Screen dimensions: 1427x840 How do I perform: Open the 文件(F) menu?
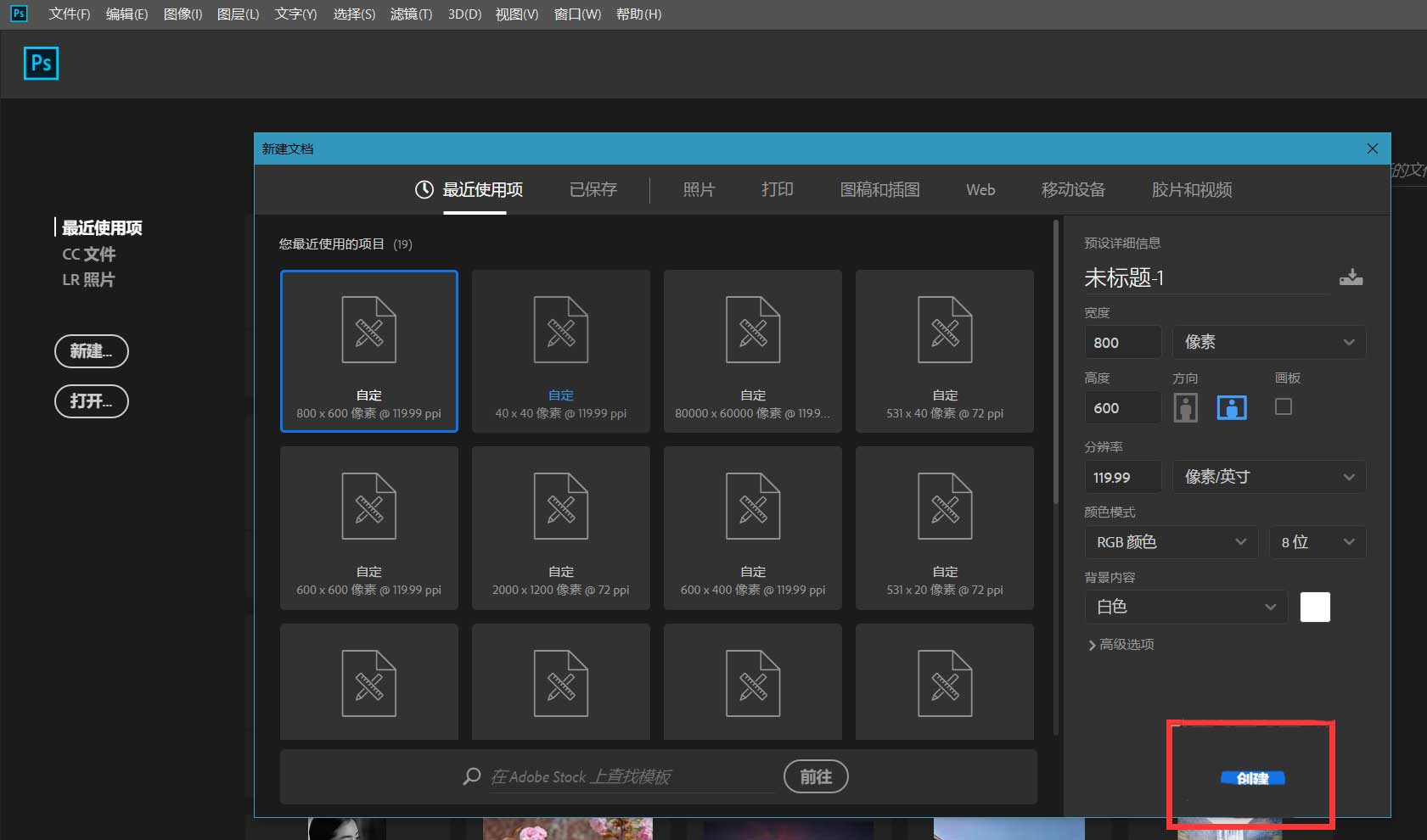point(70,14)
